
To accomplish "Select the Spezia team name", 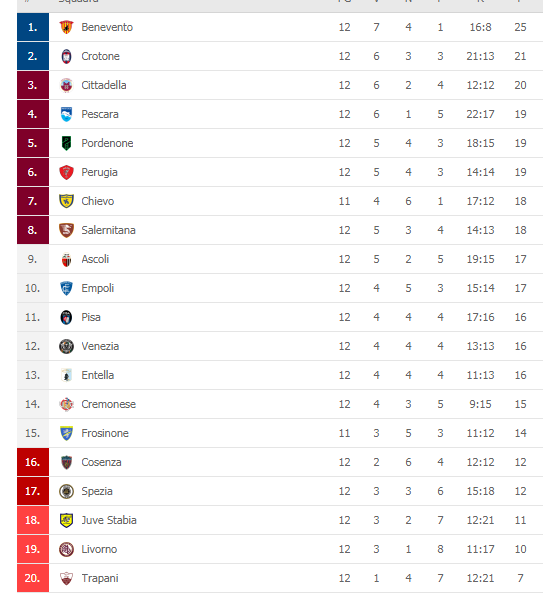I will coord(97,491).
